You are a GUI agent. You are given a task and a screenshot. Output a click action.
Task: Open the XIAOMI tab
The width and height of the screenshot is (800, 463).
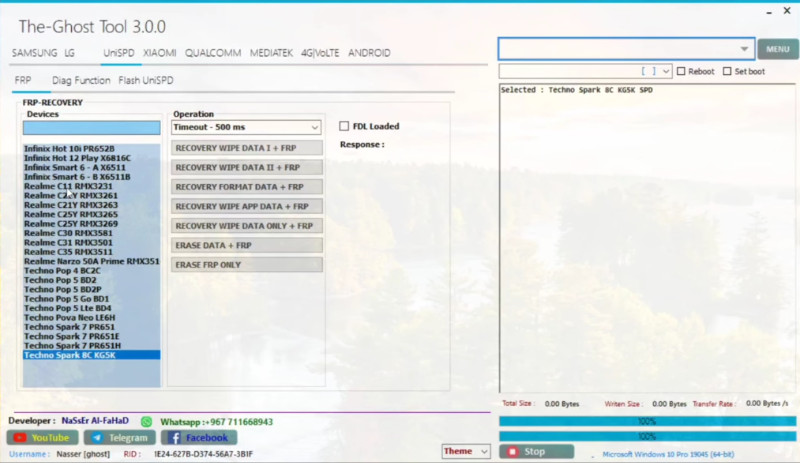(x=160, y=53)
